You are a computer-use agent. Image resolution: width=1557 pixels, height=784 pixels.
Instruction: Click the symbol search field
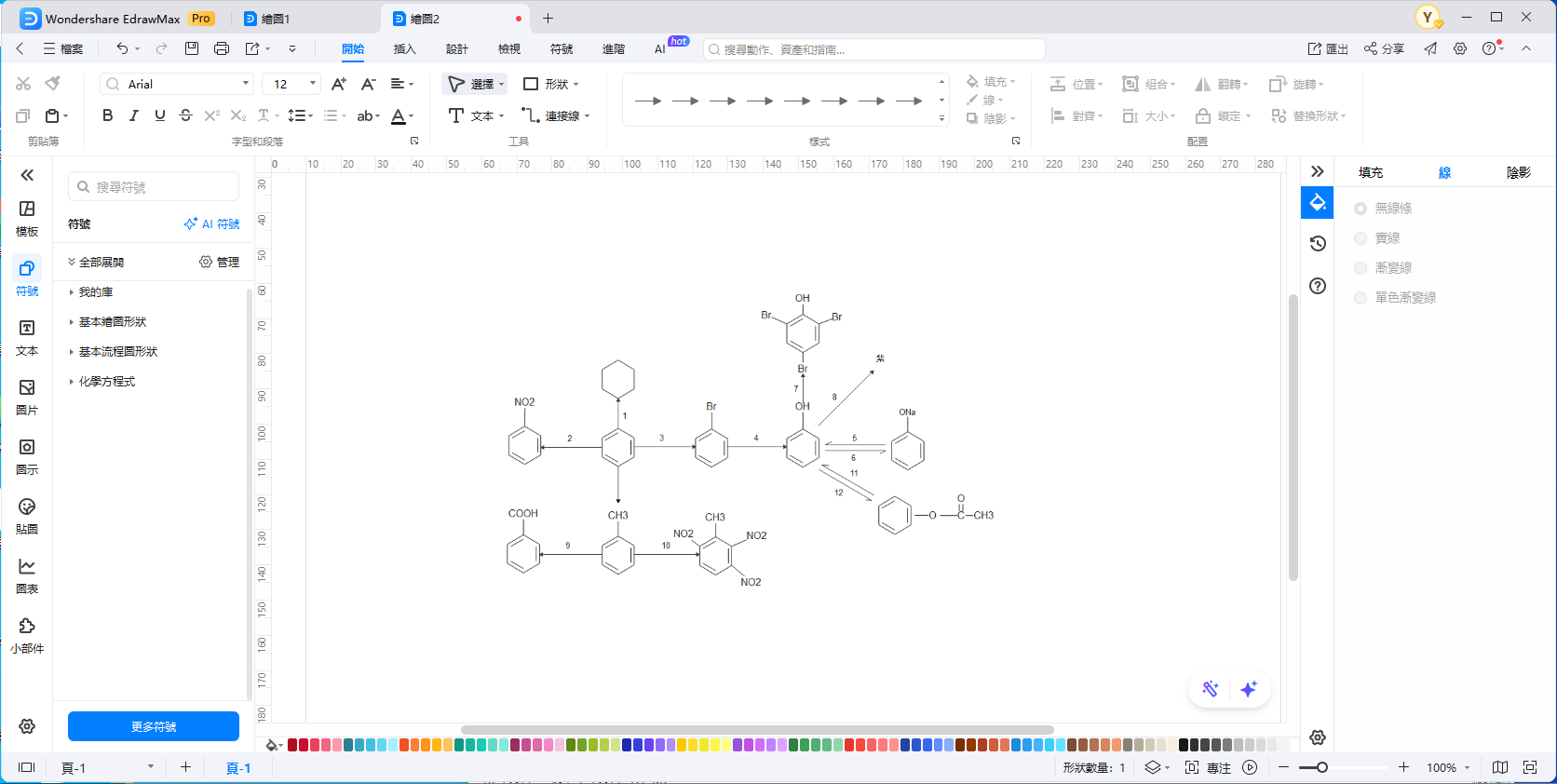pyautogui.click(x=154, y=187)
